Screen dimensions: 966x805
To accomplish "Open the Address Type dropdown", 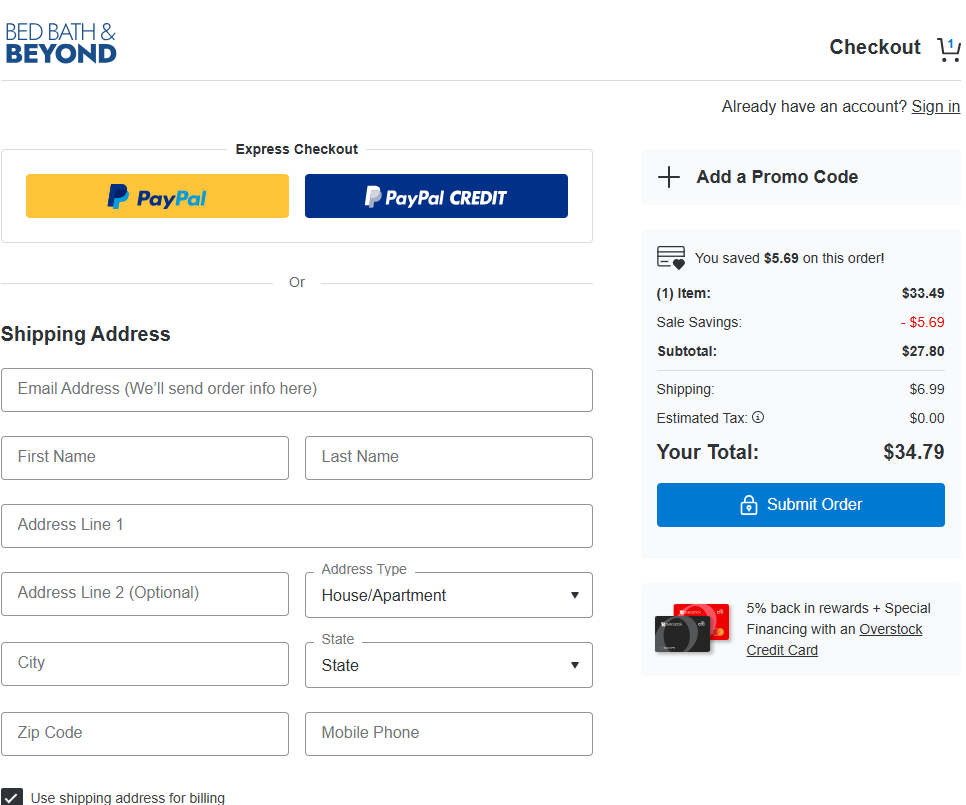I will (448, 595).
